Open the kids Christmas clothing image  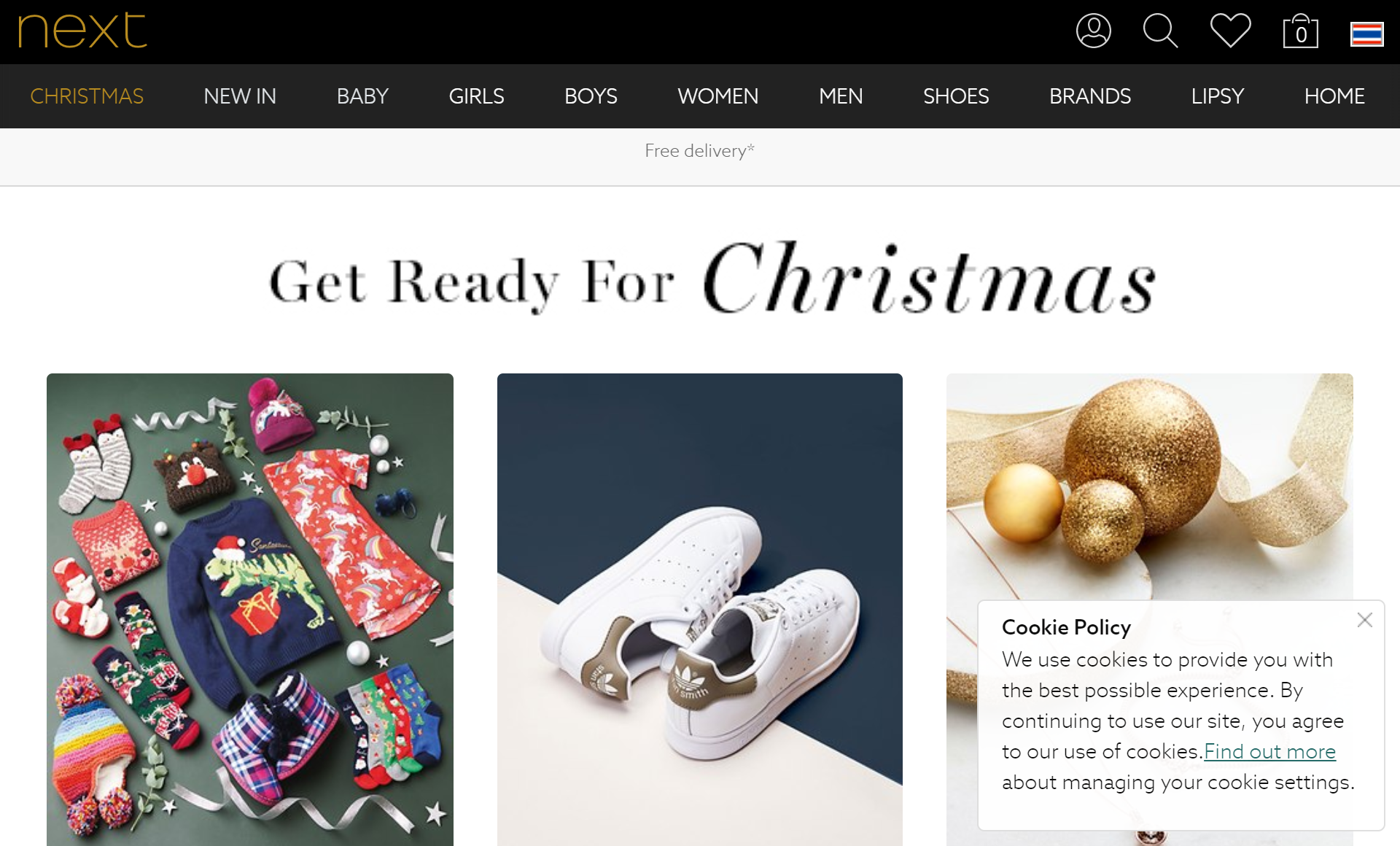[x=250, y=610]
